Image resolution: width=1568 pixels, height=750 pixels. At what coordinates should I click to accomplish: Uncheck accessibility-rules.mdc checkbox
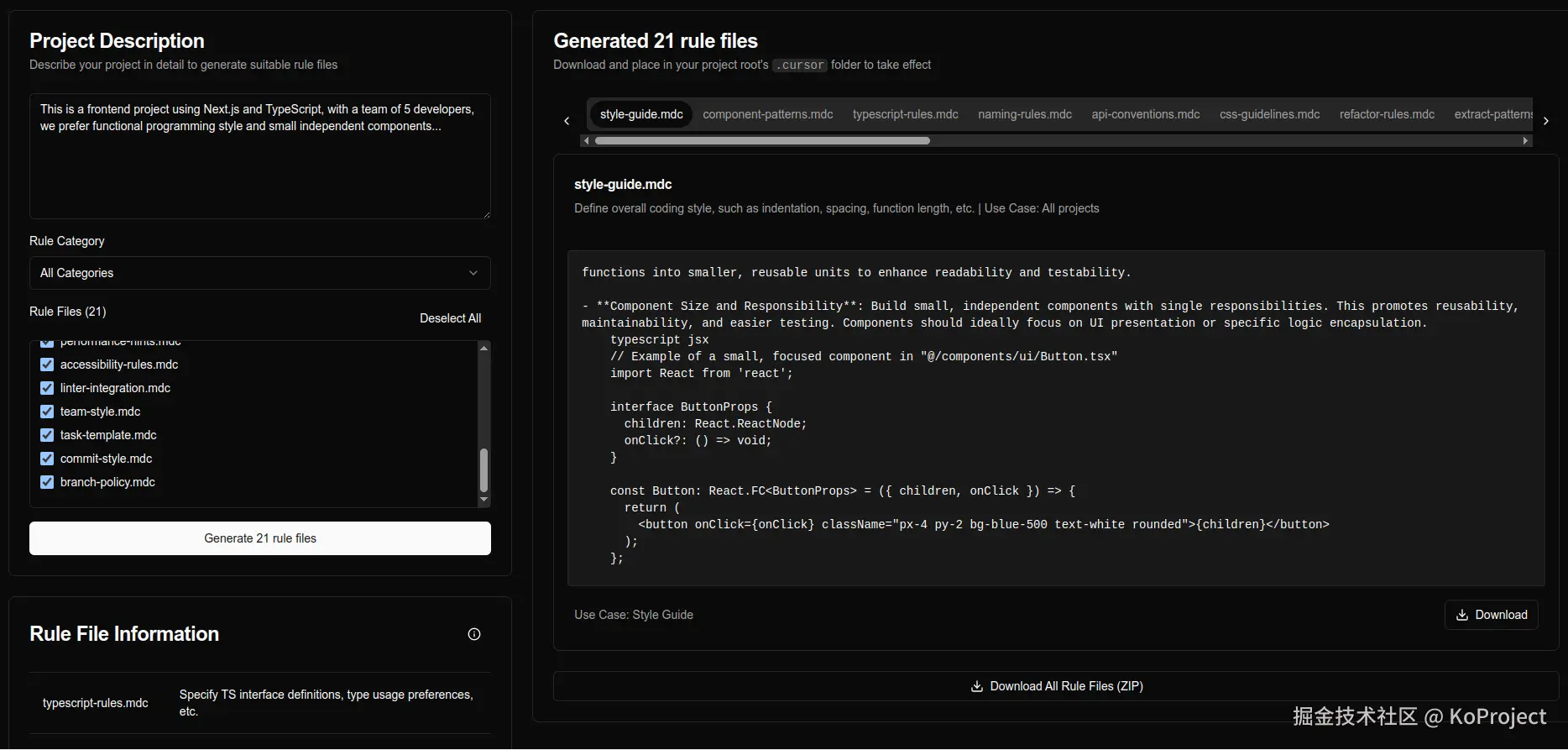pyautogui.click(x=47, y=365)
